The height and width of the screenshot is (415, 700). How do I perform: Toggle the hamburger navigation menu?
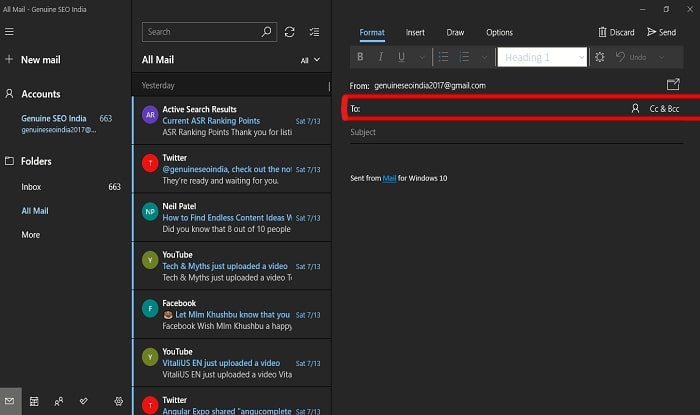(x=9, y=32)
